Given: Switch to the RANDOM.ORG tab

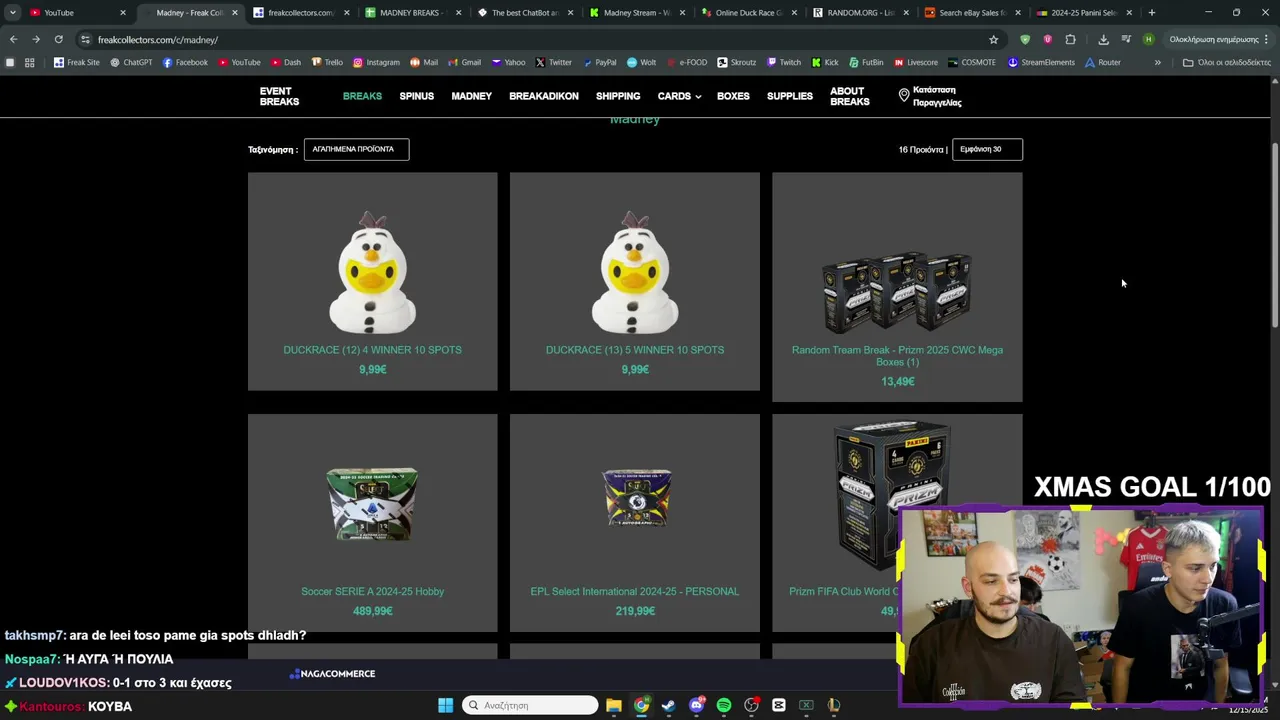Looking at the screenshot, I should pyautogui.click(x=859, y=13).
